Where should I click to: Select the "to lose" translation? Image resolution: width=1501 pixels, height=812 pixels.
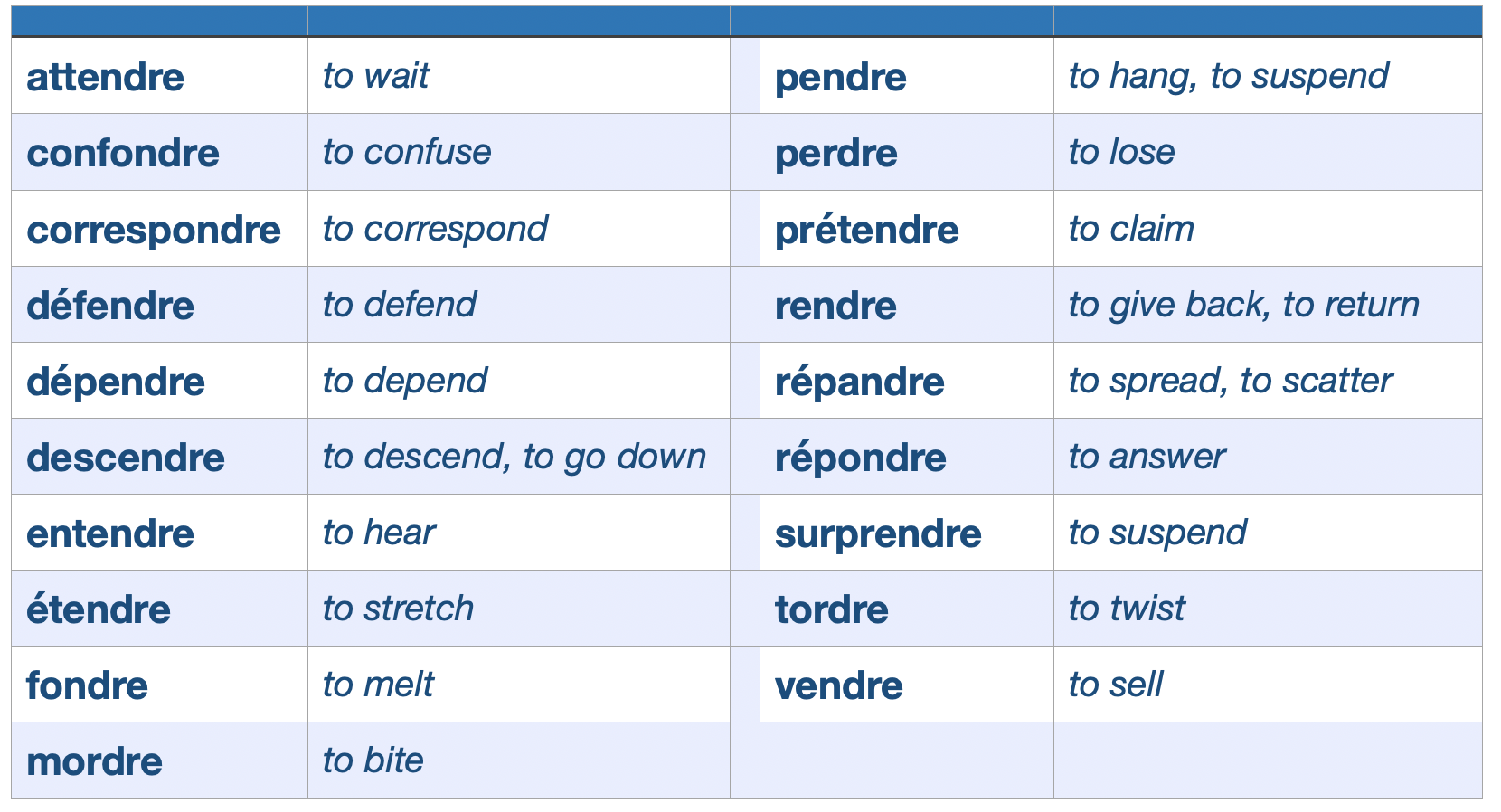1121,152
